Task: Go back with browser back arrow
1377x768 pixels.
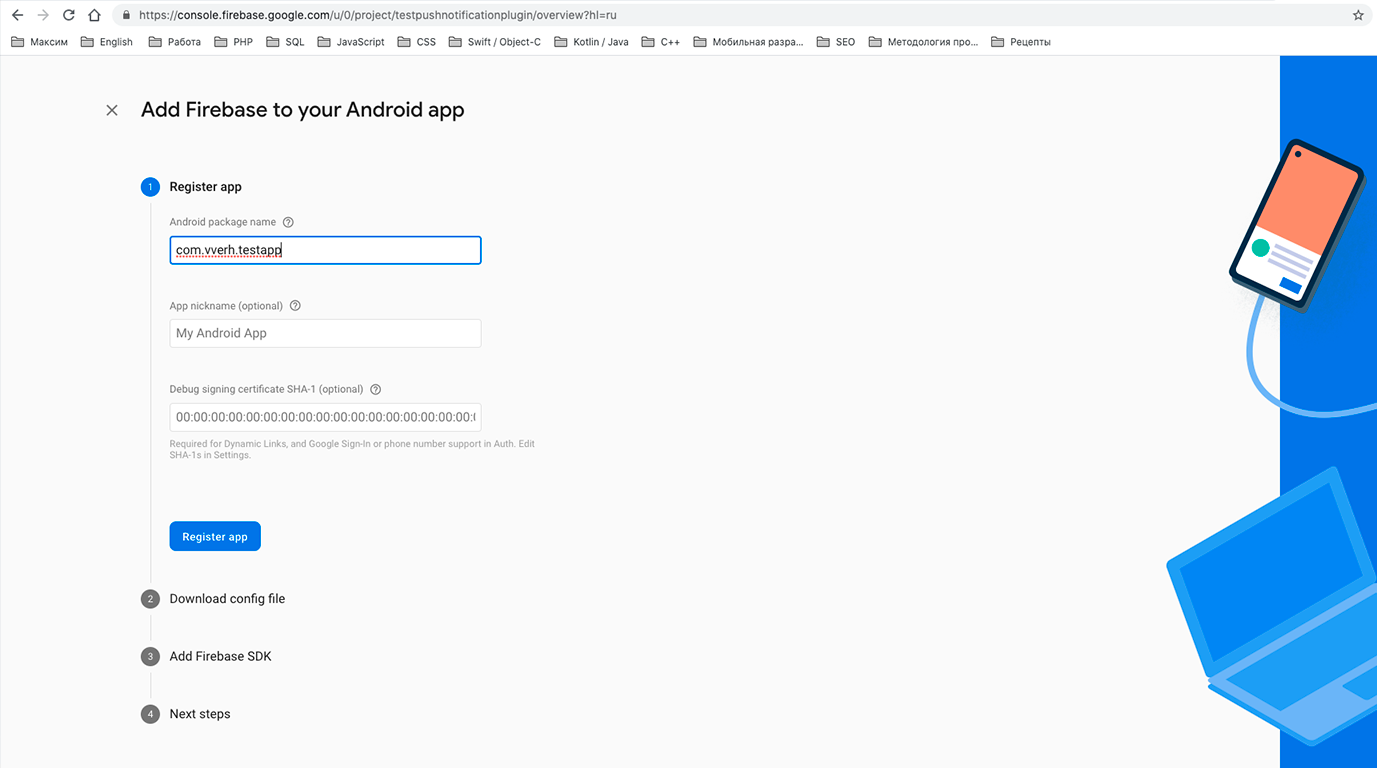Action: pos(17,15)
